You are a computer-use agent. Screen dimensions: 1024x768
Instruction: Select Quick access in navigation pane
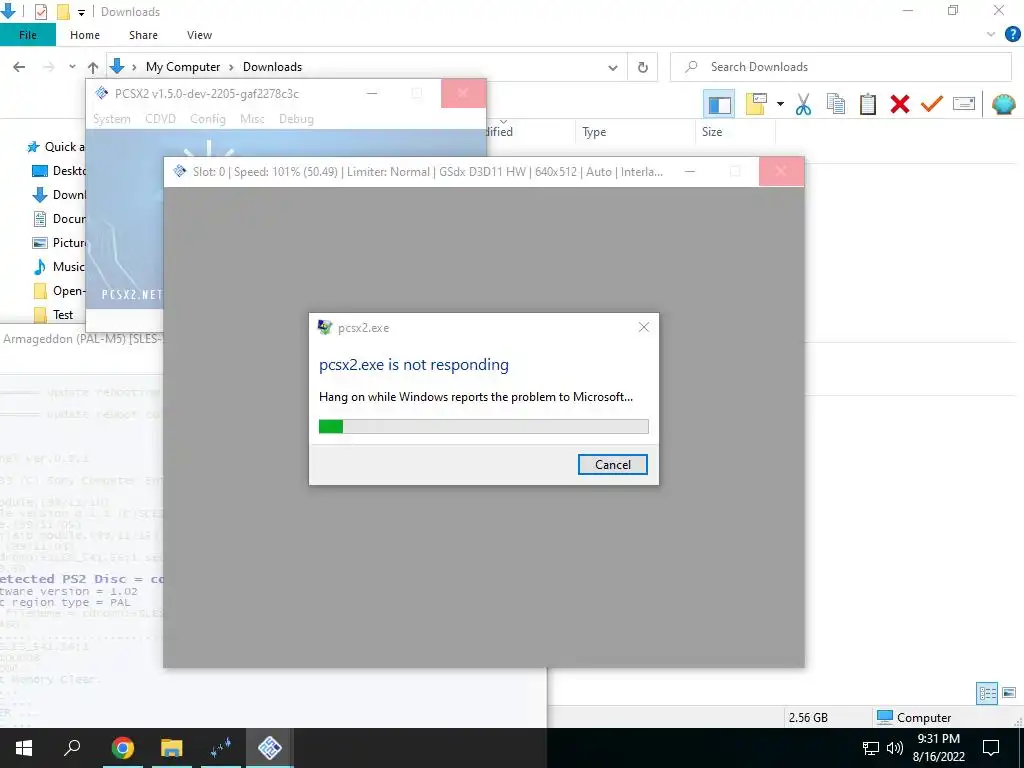(x=56, y=146)
